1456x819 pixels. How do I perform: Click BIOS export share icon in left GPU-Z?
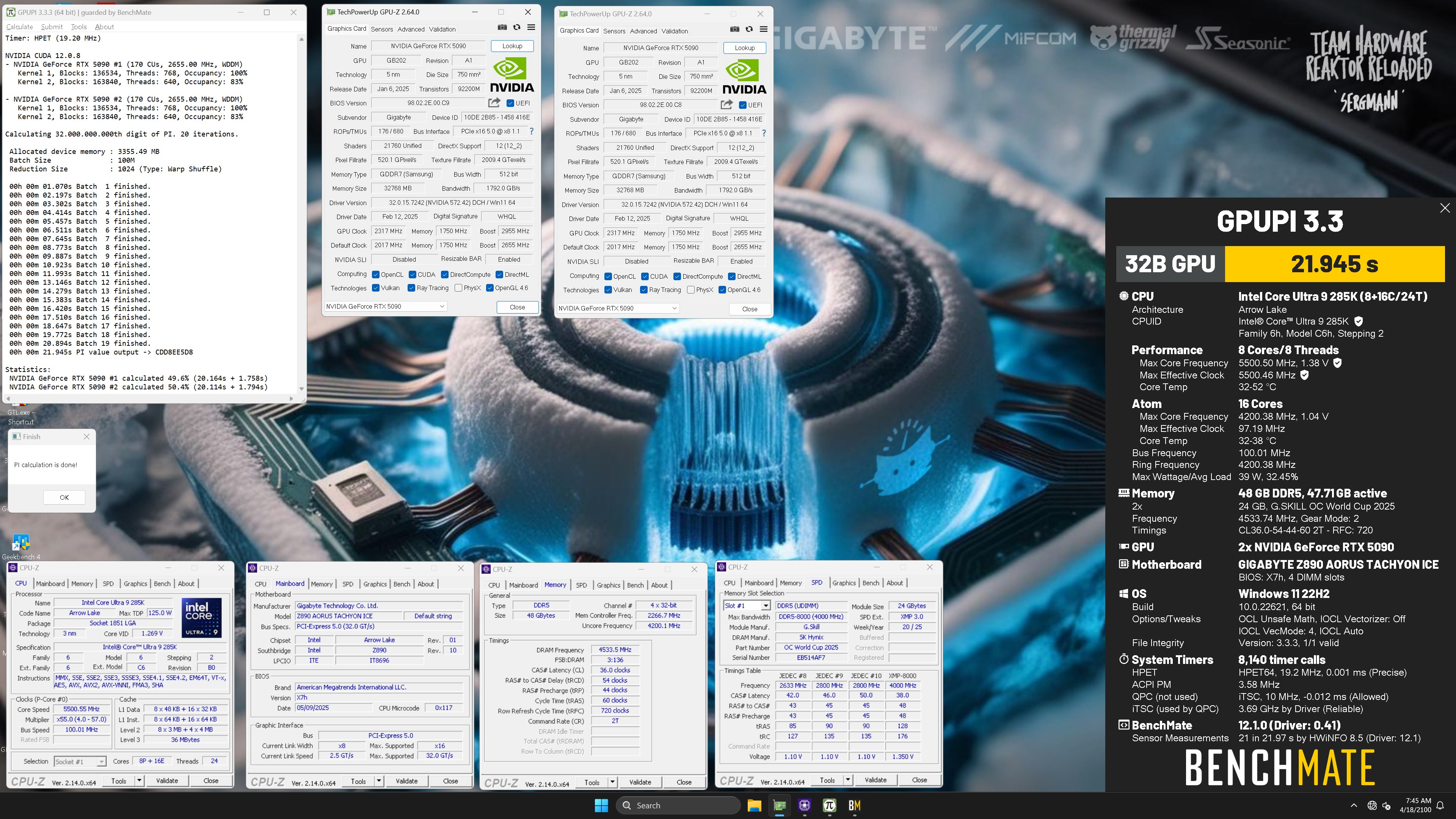click(x=494, y=103)
